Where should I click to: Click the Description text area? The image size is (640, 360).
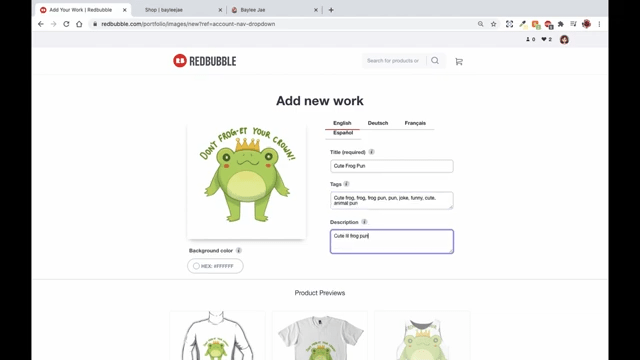391,241
